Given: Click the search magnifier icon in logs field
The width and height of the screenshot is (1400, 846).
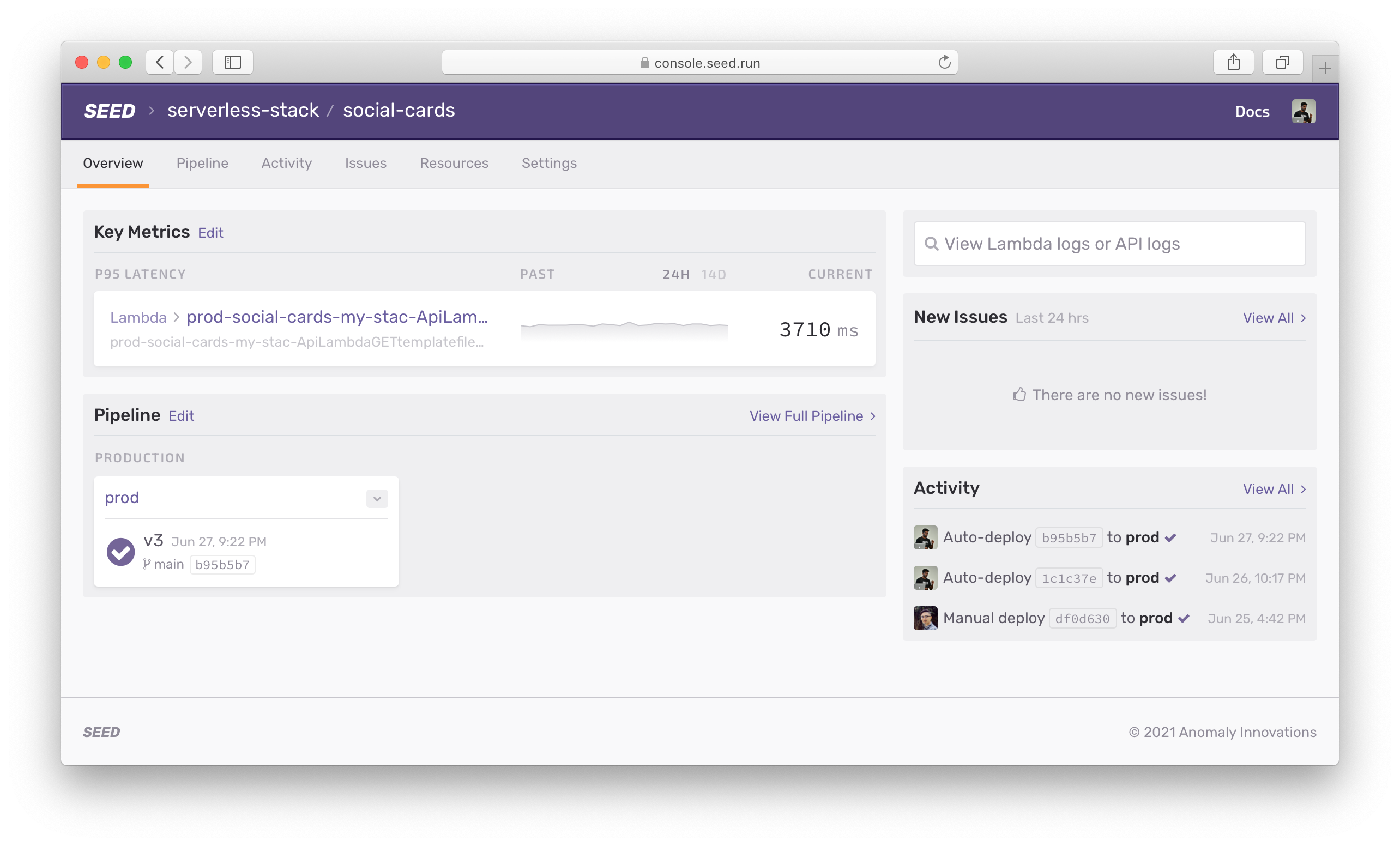Looking at the screenshot, I should coord(932,243).
